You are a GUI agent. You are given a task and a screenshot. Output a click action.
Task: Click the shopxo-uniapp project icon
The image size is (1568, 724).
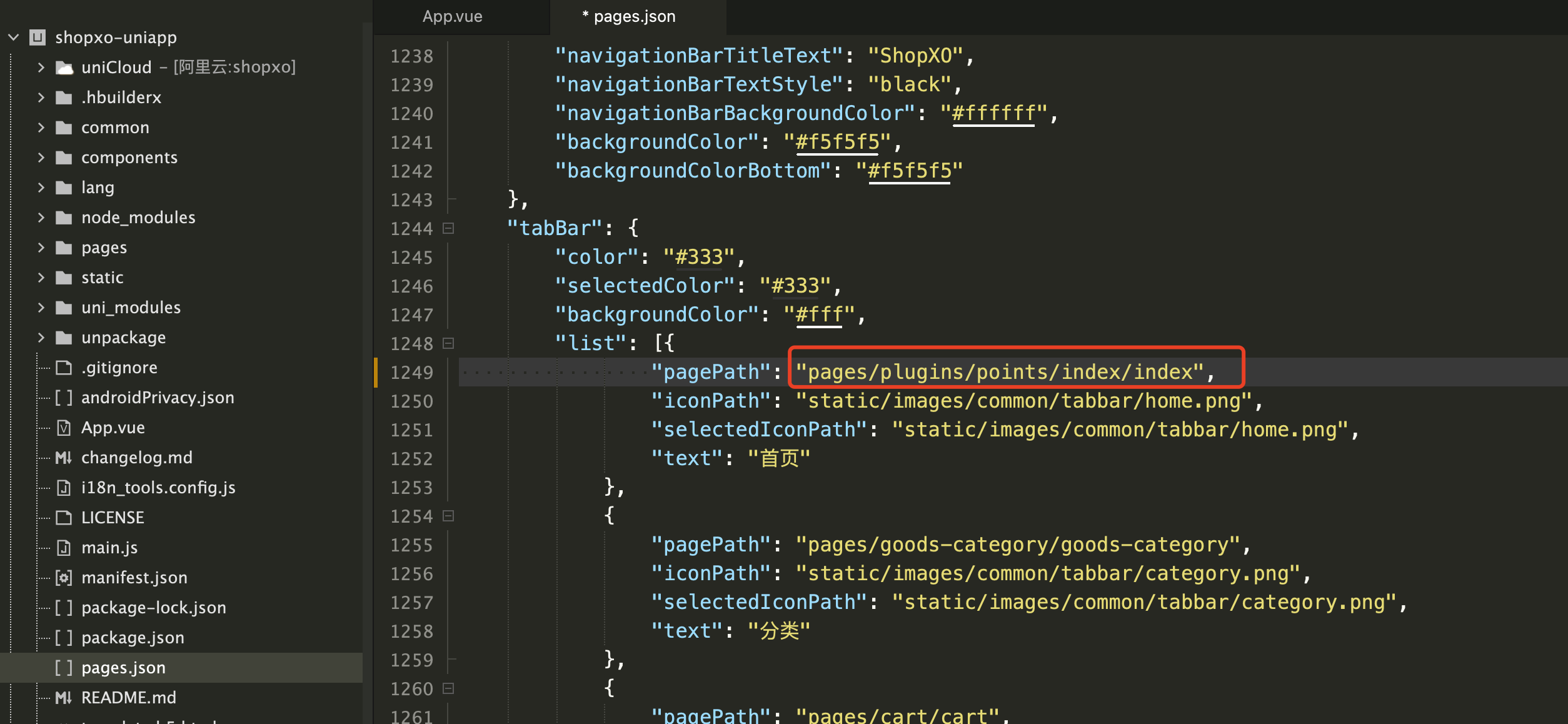tap(38, 38)
